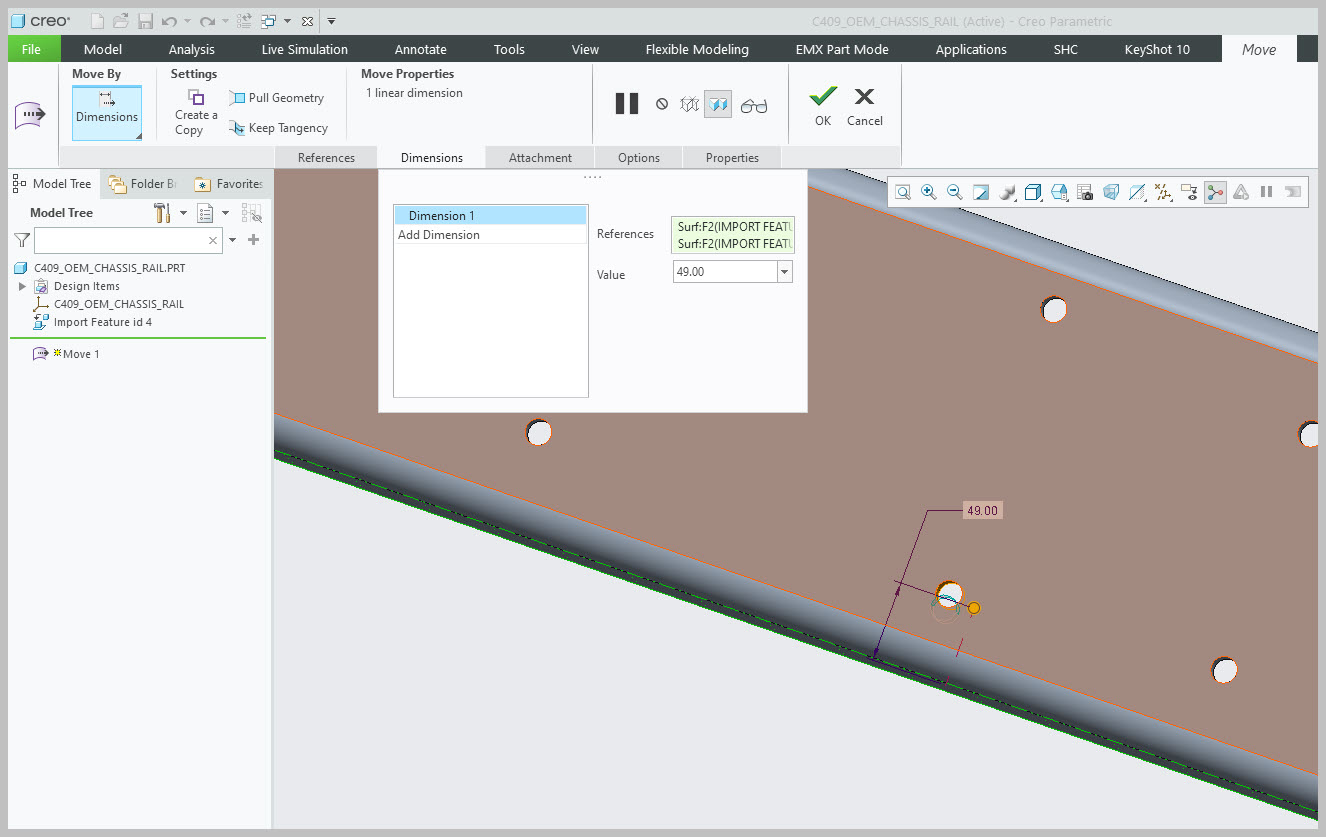Cancel the Move feature
This screenshot has width=1326, height=837.
864,105
